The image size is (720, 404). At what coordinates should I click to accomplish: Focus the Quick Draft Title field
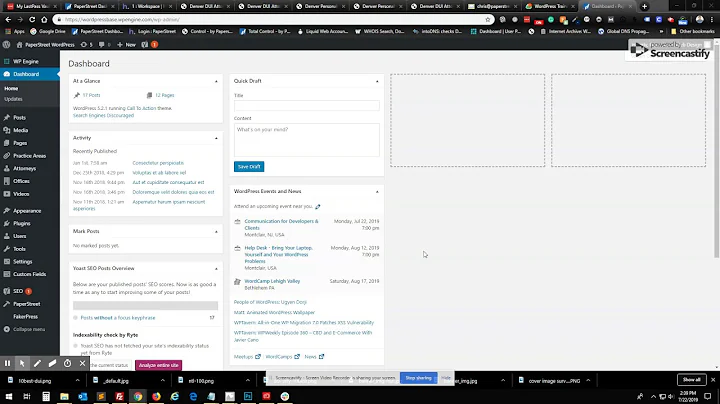point(307,106)
